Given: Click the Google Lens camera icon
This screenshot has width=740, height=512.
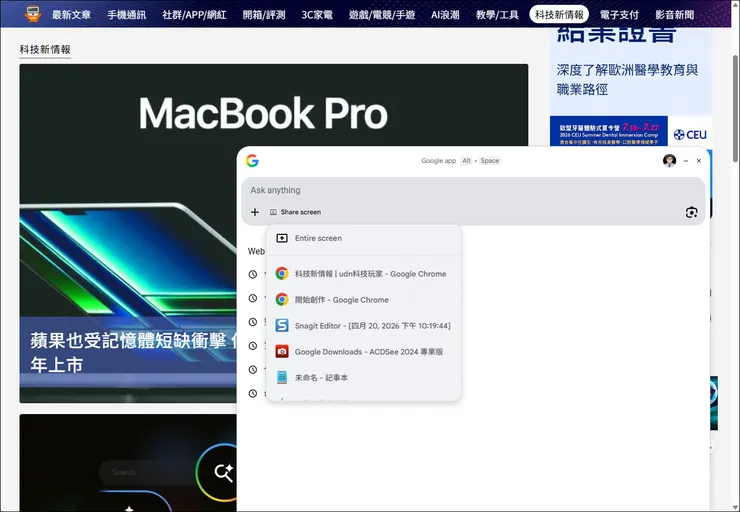Looking at the screenshot, I should (691, 212).
